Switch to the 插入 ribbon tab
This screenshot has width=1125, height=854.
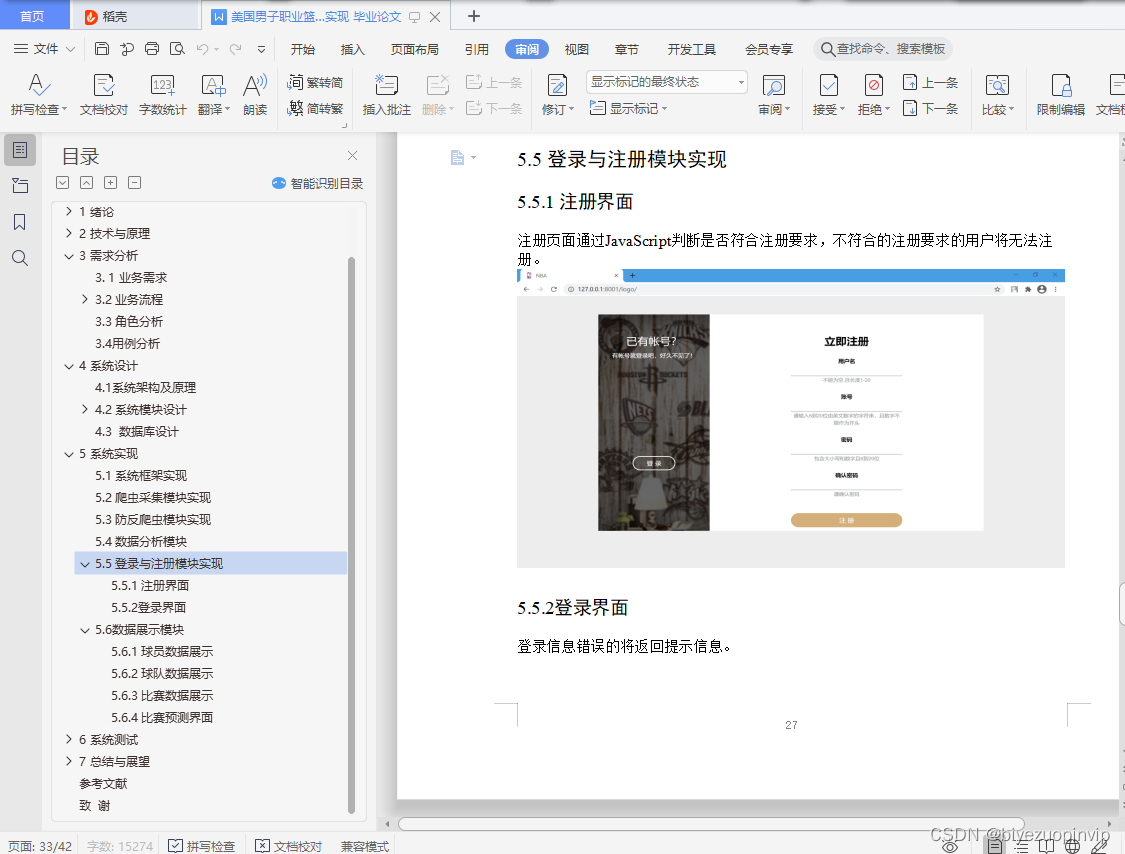tap(352, 49)
